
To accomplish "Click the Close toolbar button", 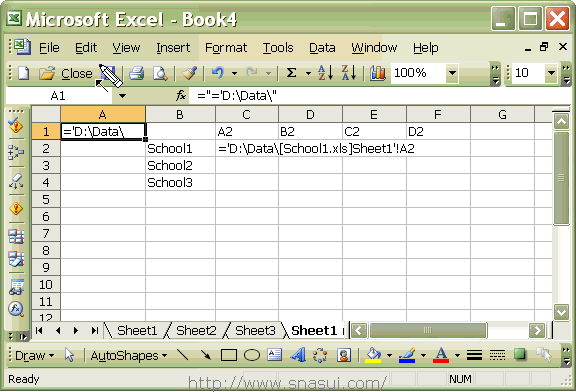I will 77,74.
